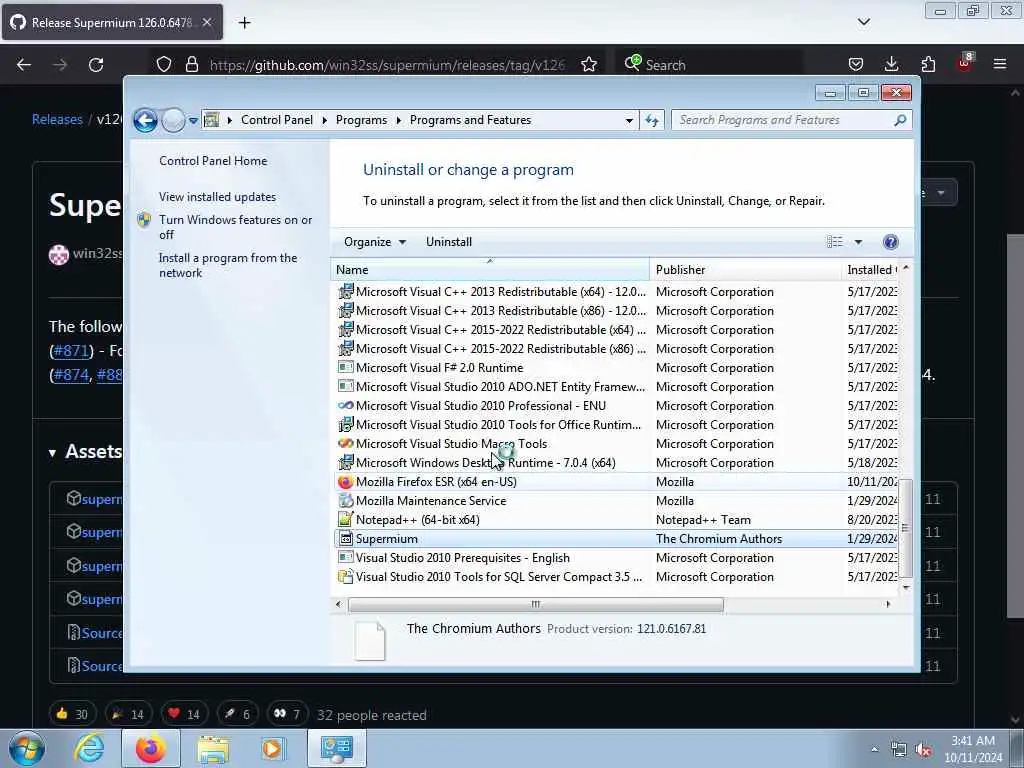Screen dimensions: 1024x768
Task: Click Visual Studio 2010 Professional infinity icon
Action: point(345,406)
